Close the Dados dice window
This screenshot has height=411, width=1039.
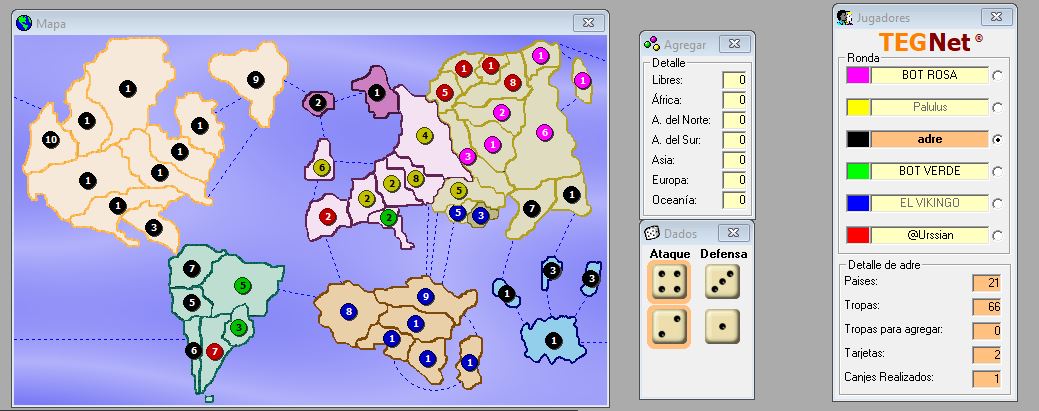733,233
